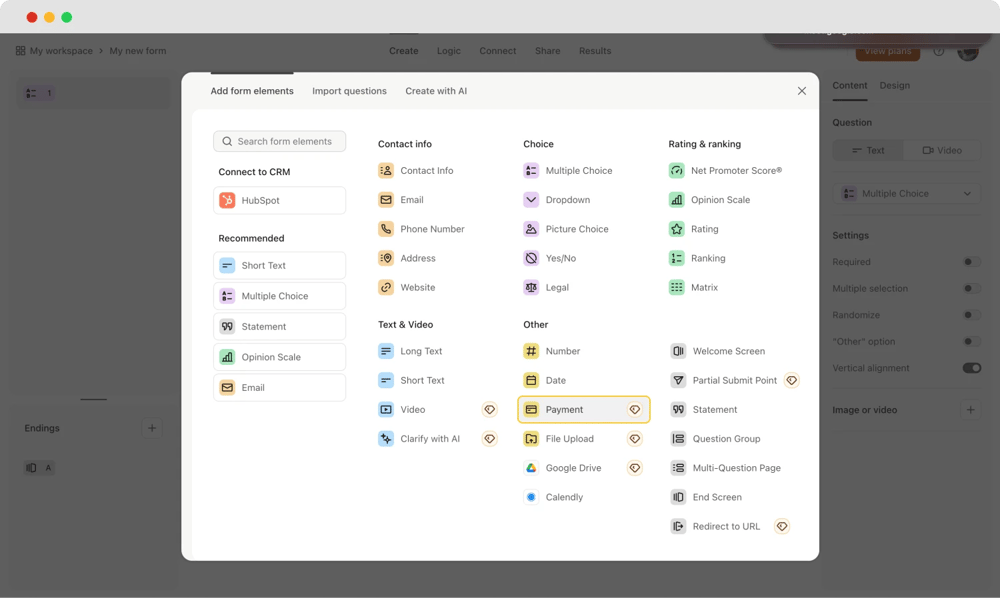The width and height of the screenshot is (1000, 598).
Task: Add the Redirect to URL element
Action: (x=726, y=526)
